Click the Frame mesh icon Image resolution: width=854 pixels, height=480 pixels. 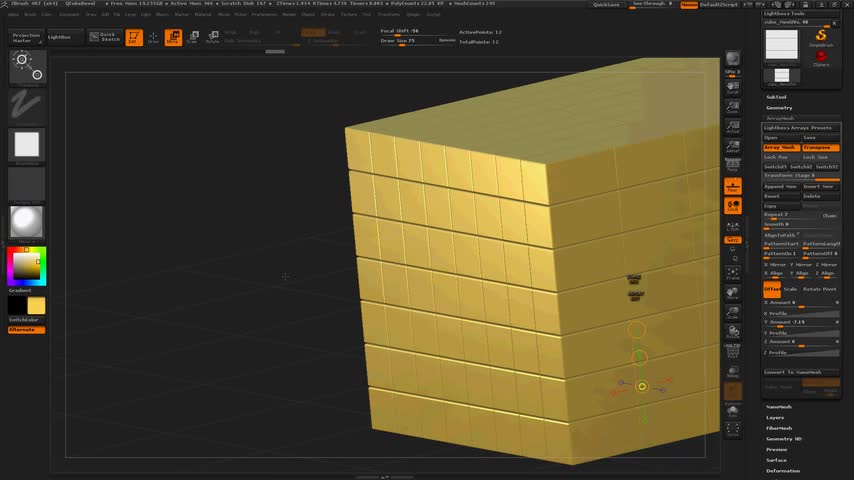[x=733, y=274]
